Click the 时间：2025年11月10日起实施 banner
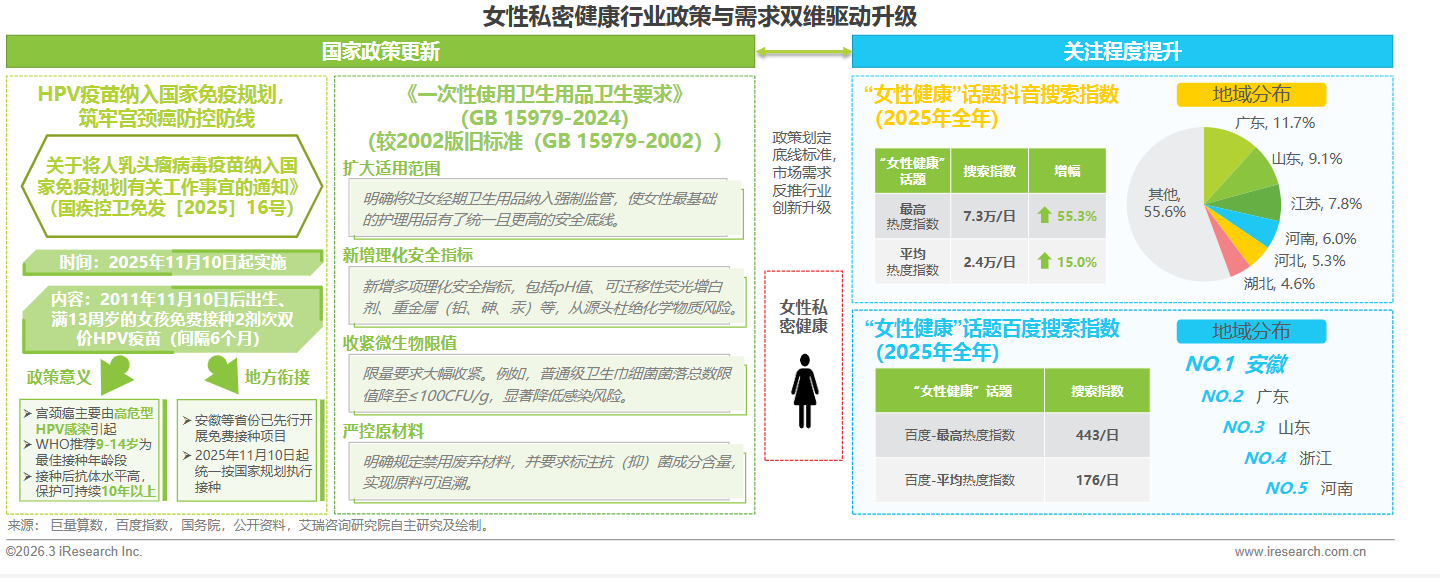Viewport: 1440px width, 578px height. (172, 263)
